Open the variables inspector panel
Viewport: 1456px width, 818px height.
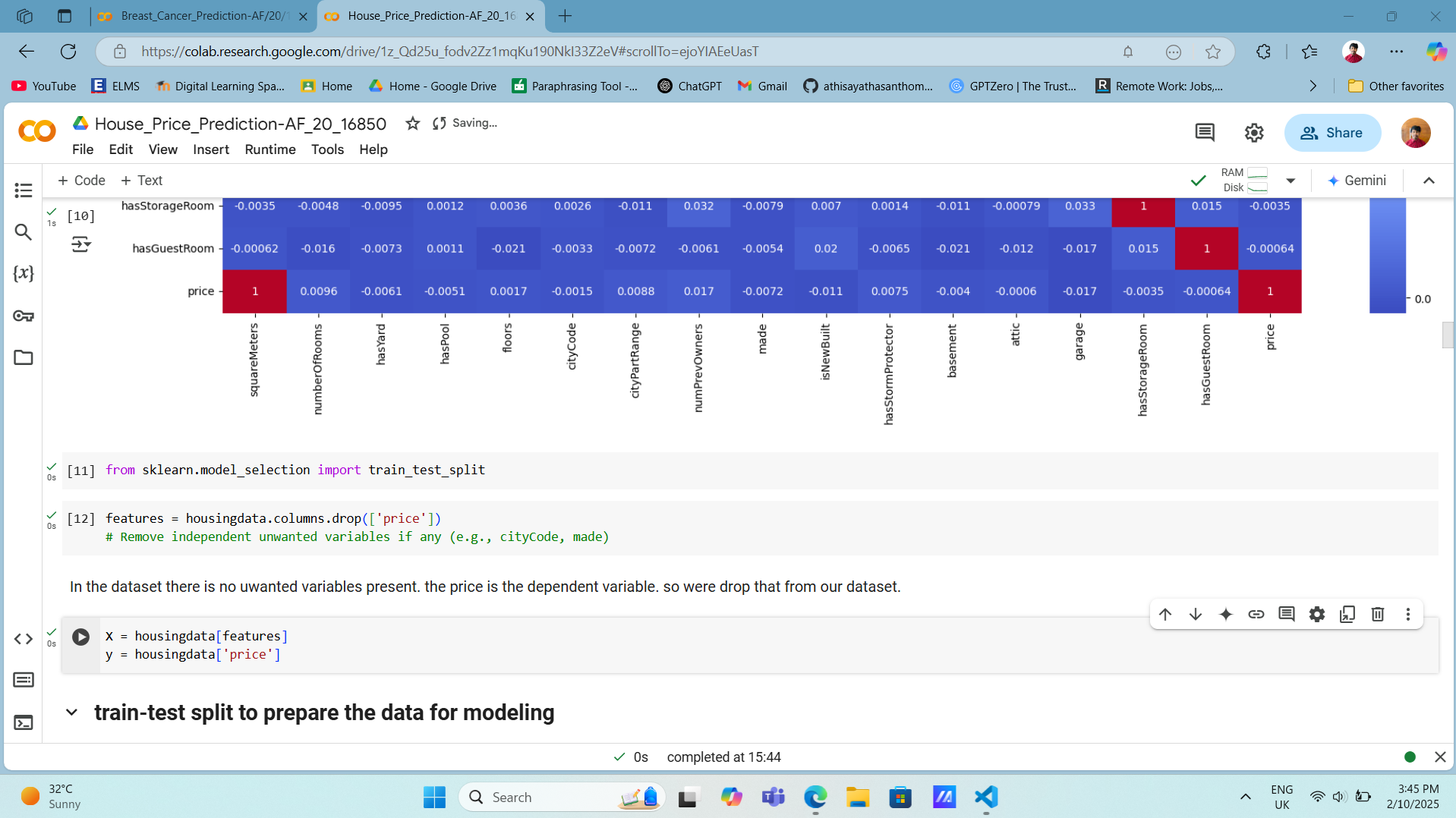pos(24,273)
